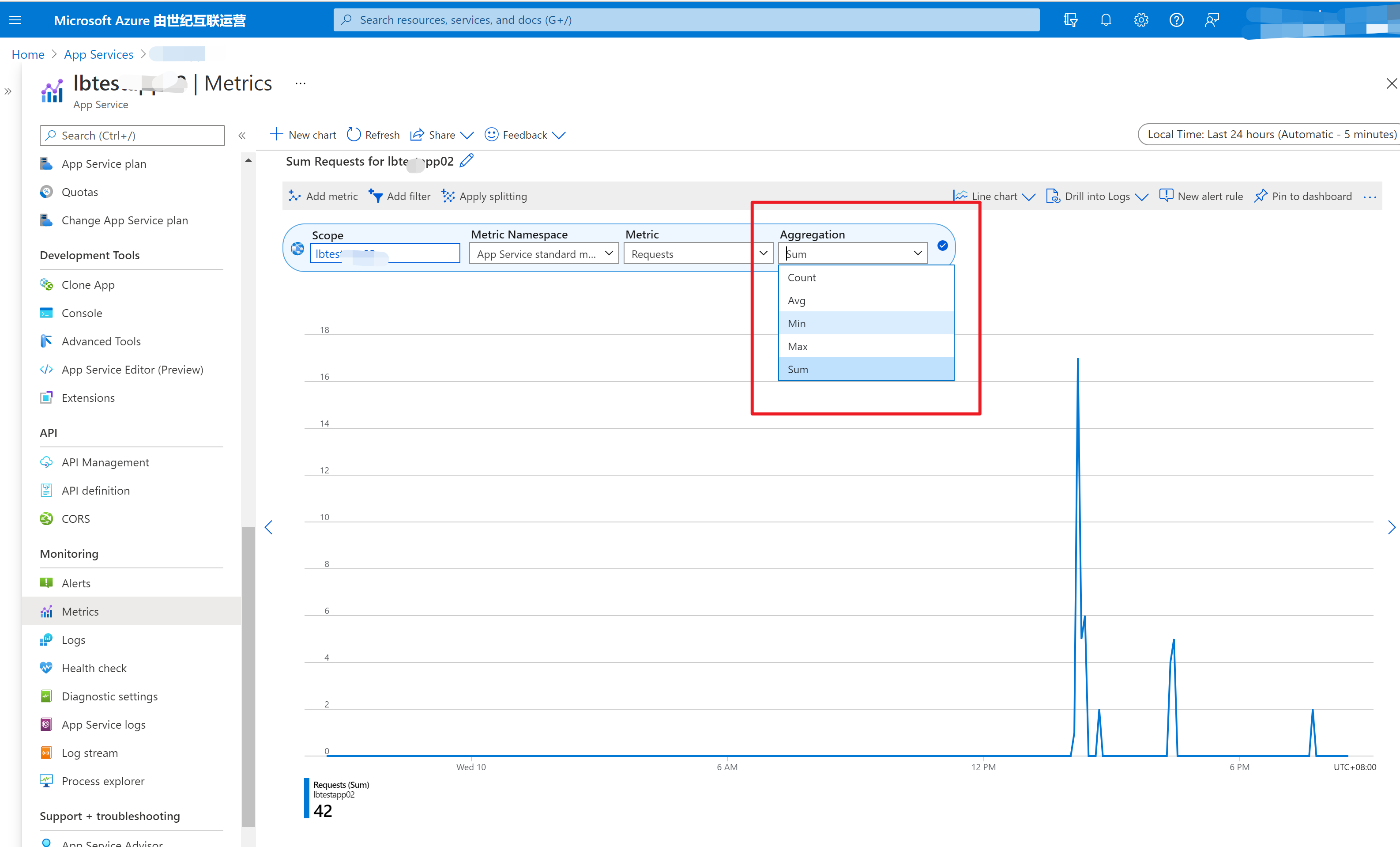The width and height of the screenshot is (1400, 847).
Task: Click the Refresh icon in toolbar
Action: [354, 135]
